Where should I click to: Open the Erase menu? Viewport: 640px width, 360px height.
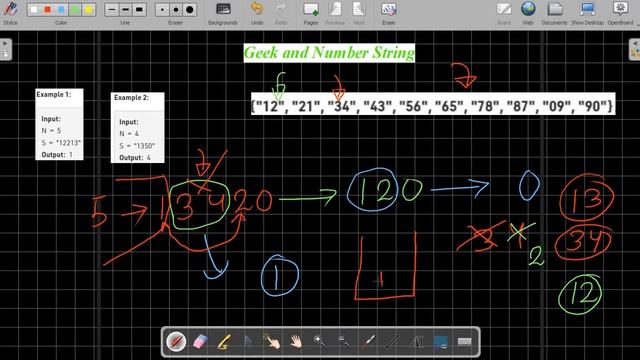[389, 13]
